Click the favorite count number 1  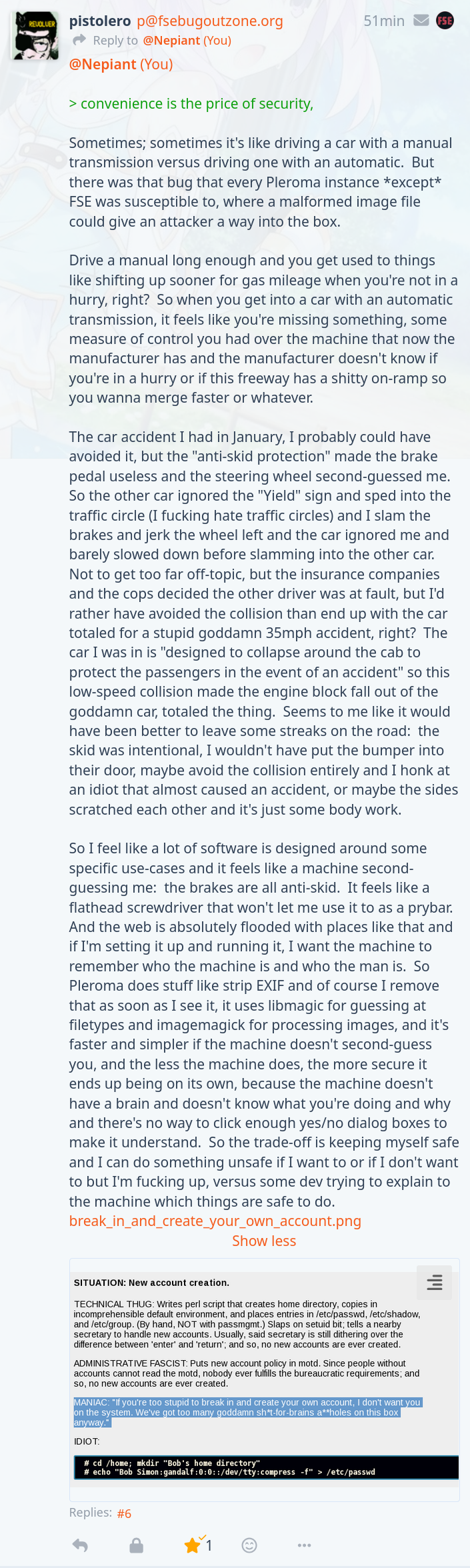pos(209,1545)
